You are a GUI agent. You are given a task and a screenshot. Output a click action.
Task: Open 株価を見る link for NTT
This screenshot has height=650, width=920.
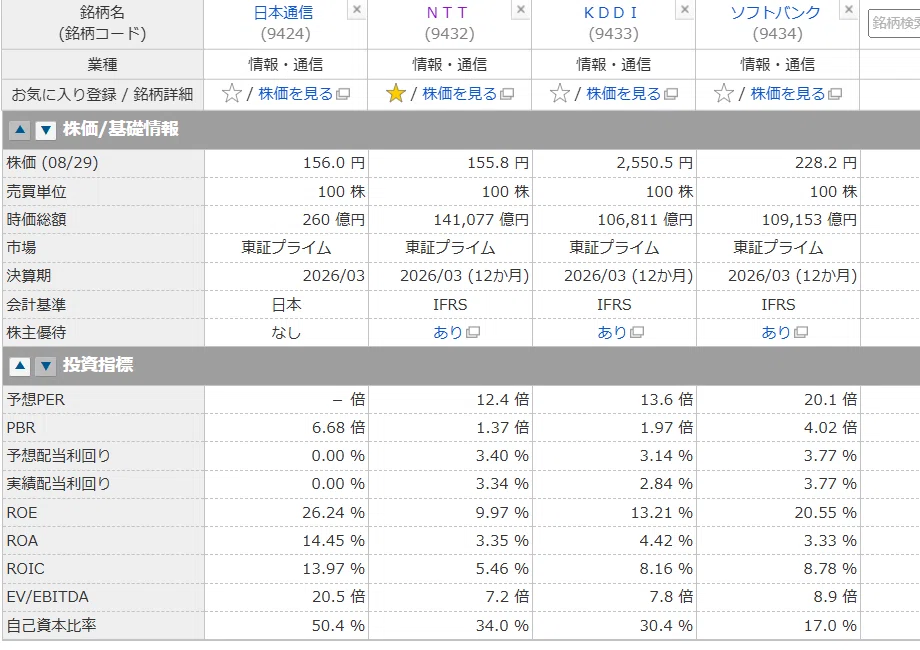click(459, 94)
